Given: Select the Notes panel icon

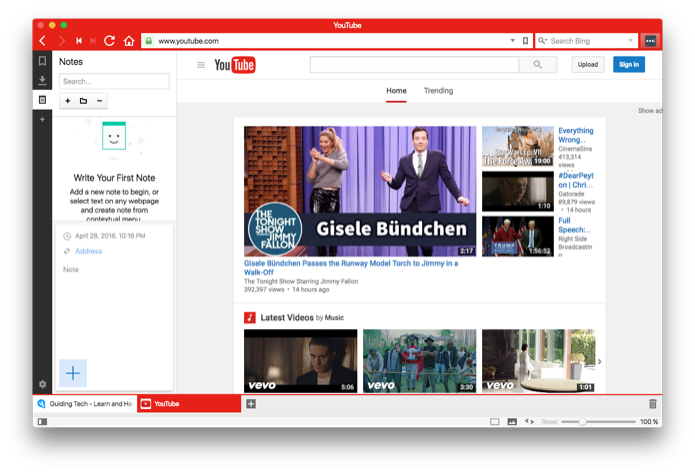Looking at the screenshot, I should tap(43, 100).
